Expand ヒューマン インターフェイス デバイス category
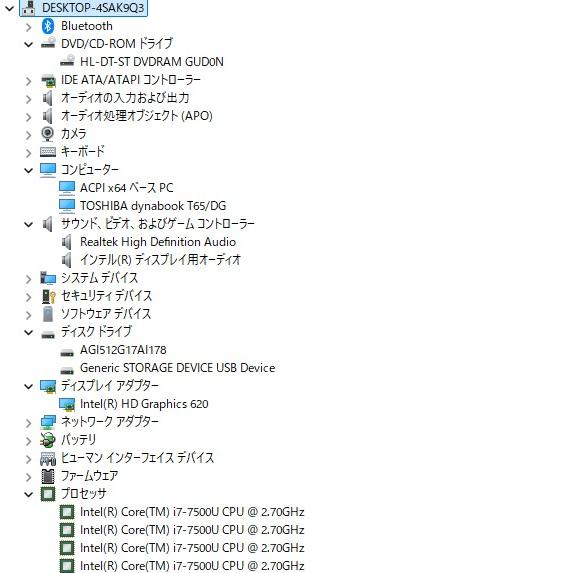573x573 pixels. 29,459
